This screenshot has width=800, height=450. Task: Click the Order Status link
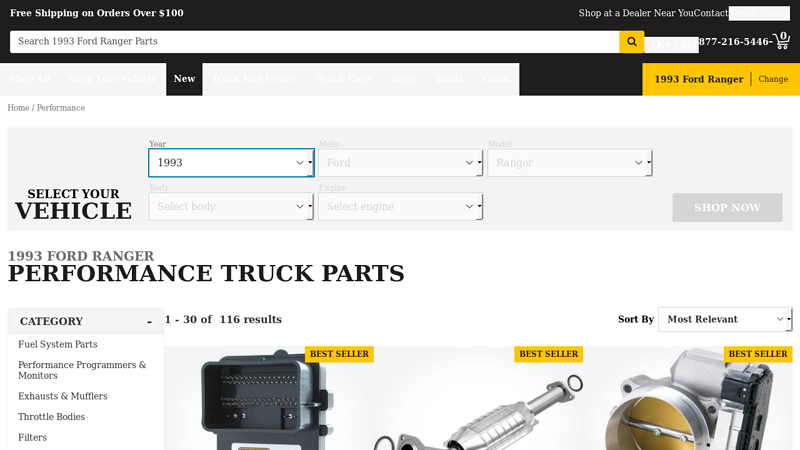[759, 13]
